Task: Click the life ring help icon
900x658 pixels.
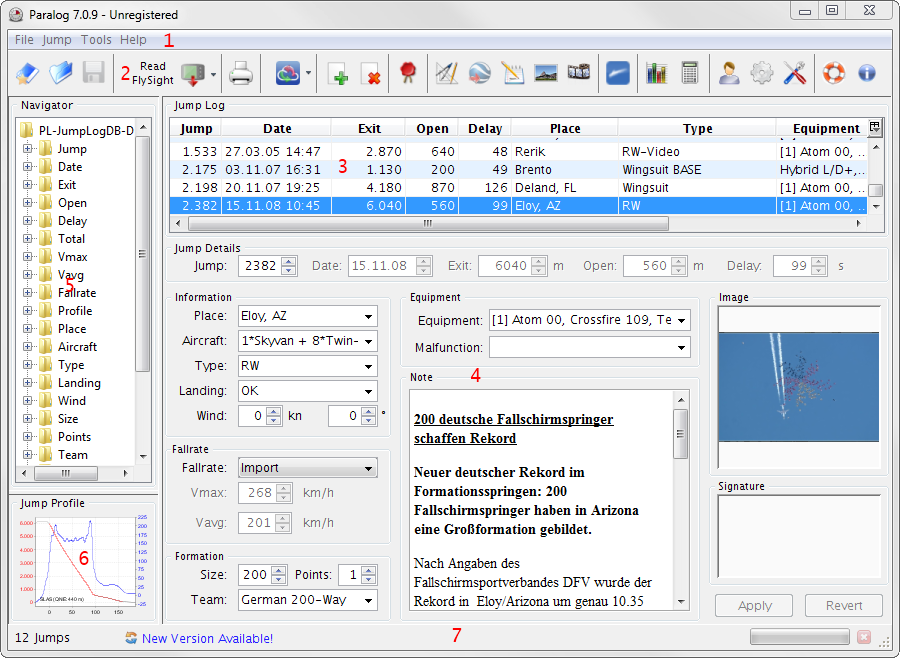Action: (x=834, y=73)
